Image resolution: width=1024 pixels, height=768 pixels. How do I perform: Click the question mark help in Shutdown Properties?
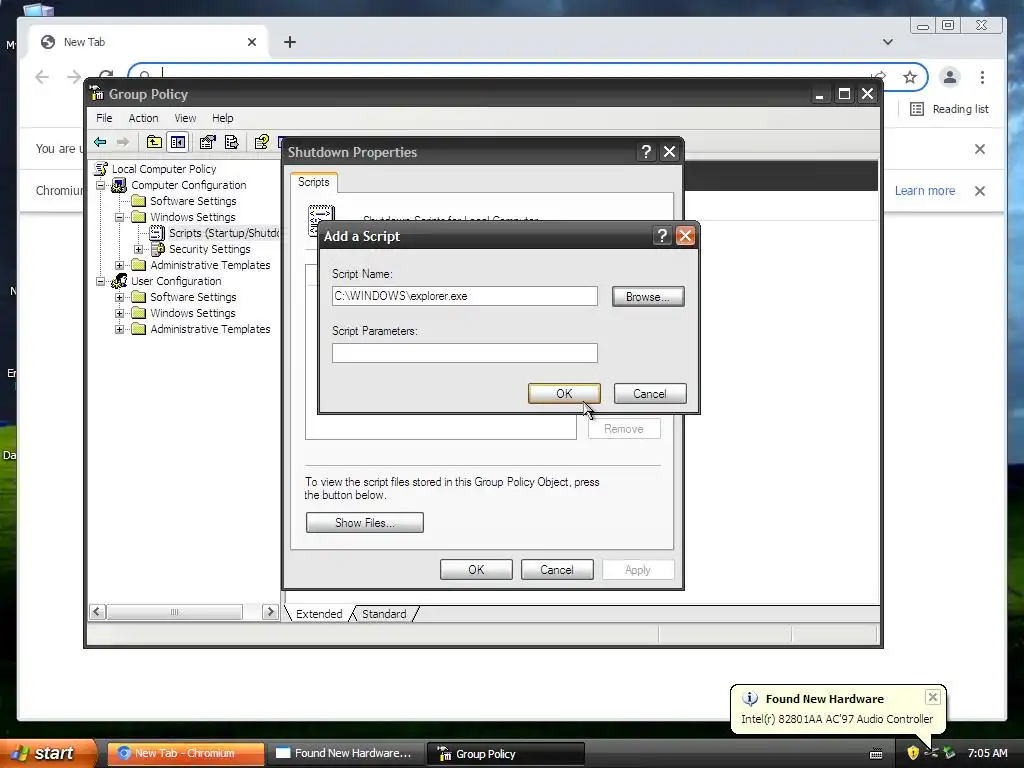(x=646, y=152)
